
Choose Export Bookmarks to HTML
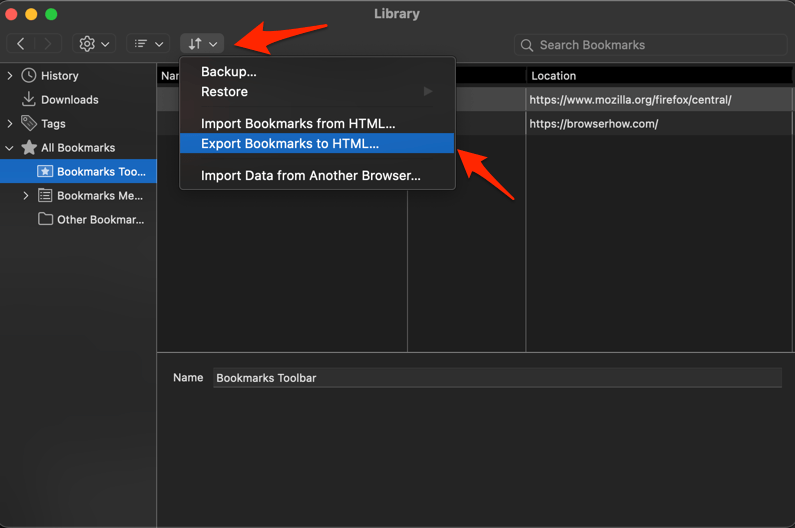pos(290,144)
